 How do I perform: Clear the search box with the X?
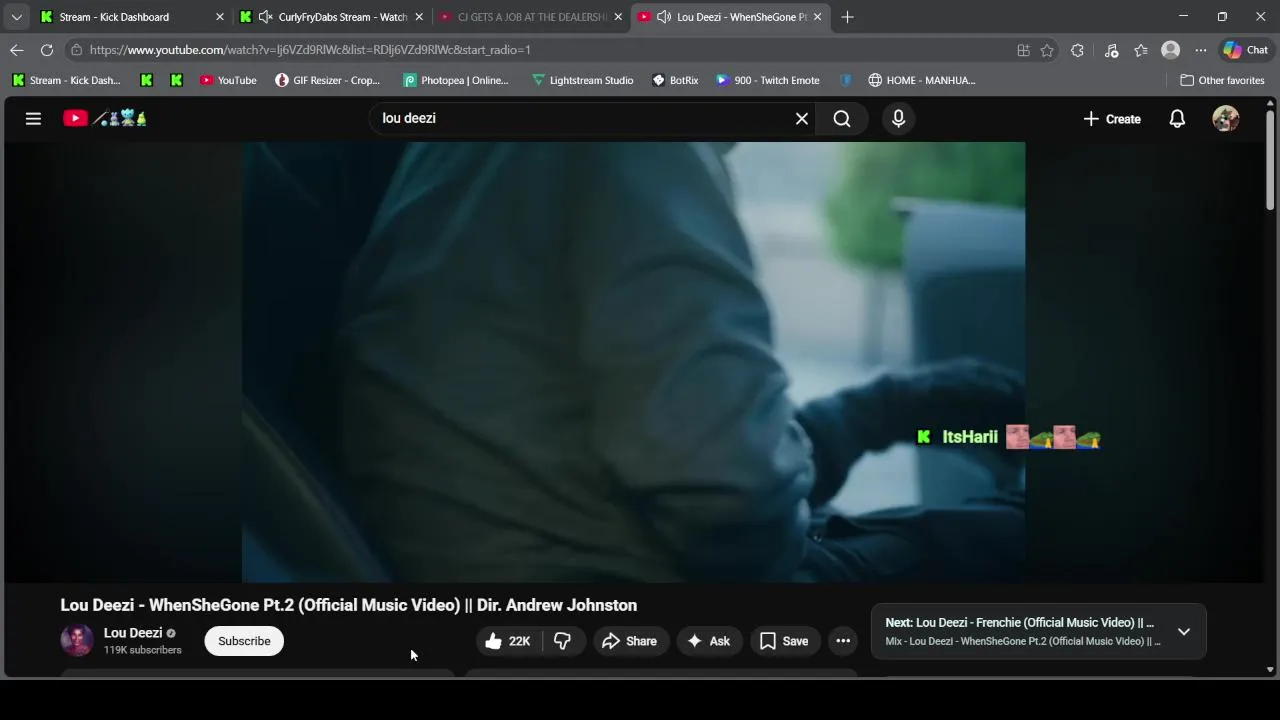(801, 118)
